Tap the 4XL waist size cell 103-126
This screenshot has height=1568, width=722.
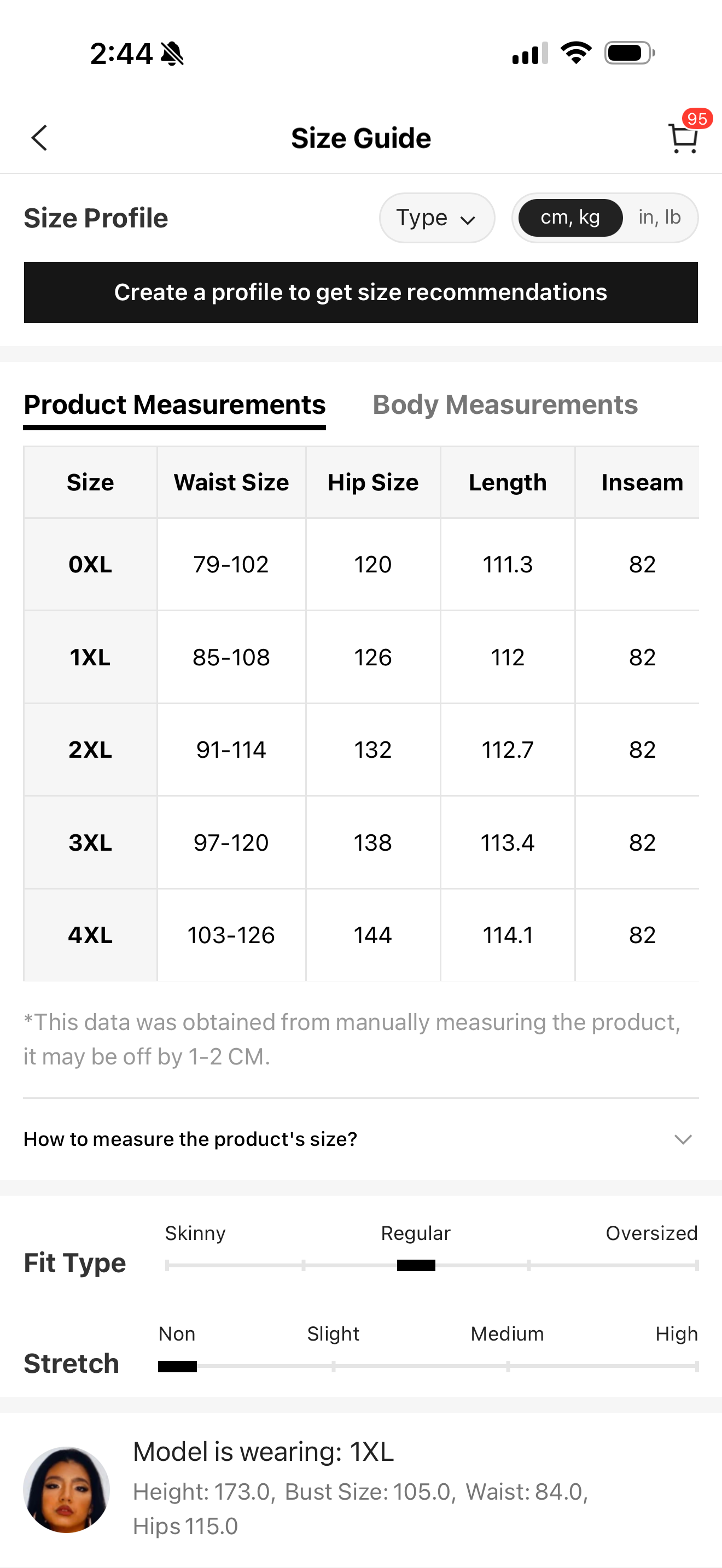click(x=231, y=935)
